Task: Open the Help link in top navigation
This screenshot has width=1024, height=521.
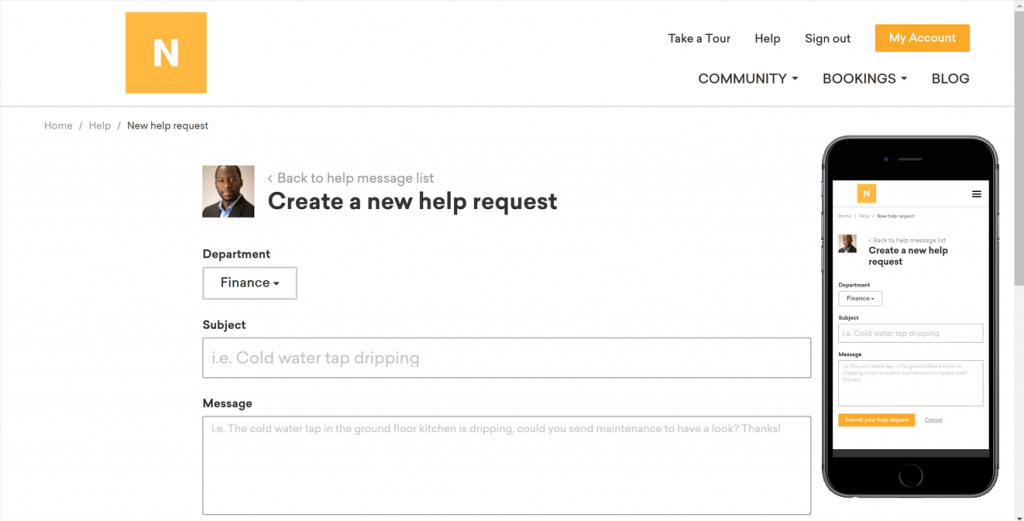Action: click(x=767, y=38)
